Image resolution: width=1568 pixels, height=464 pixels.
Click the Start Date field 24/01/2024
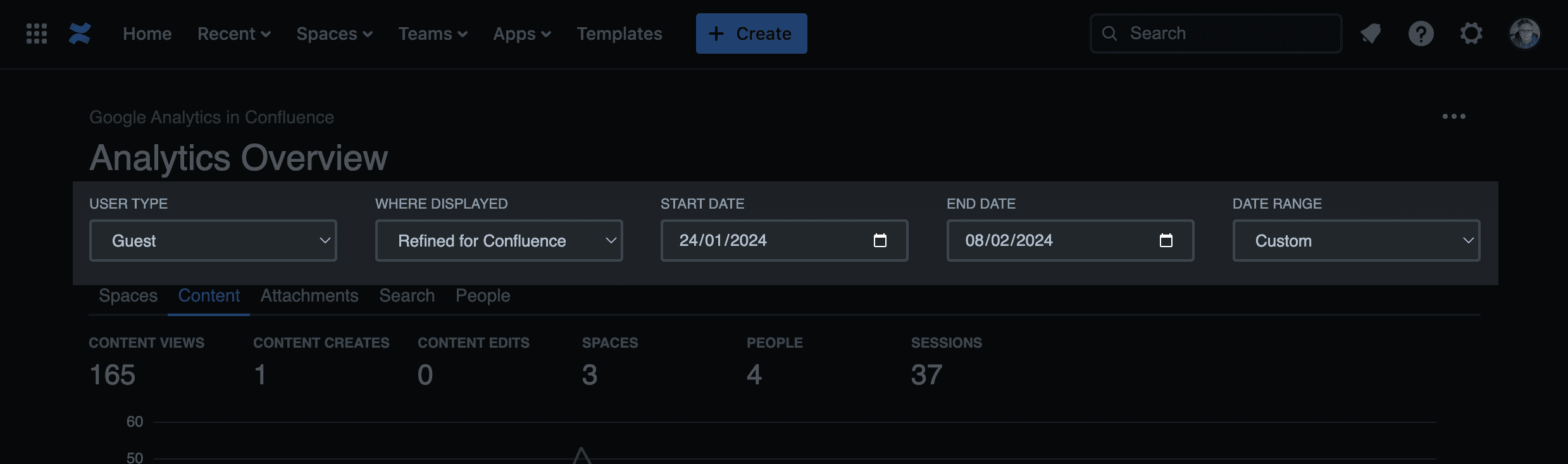click(785, 240)
